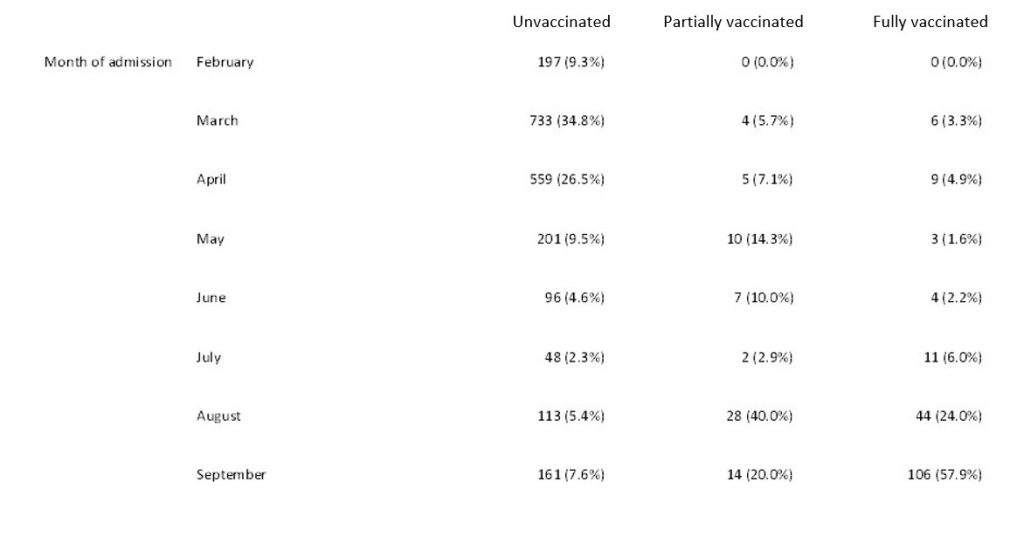Screen dimensions: 1024x537
Task: Select the 106 (57.9%) September cell
Action: click(x=943, y=475)
